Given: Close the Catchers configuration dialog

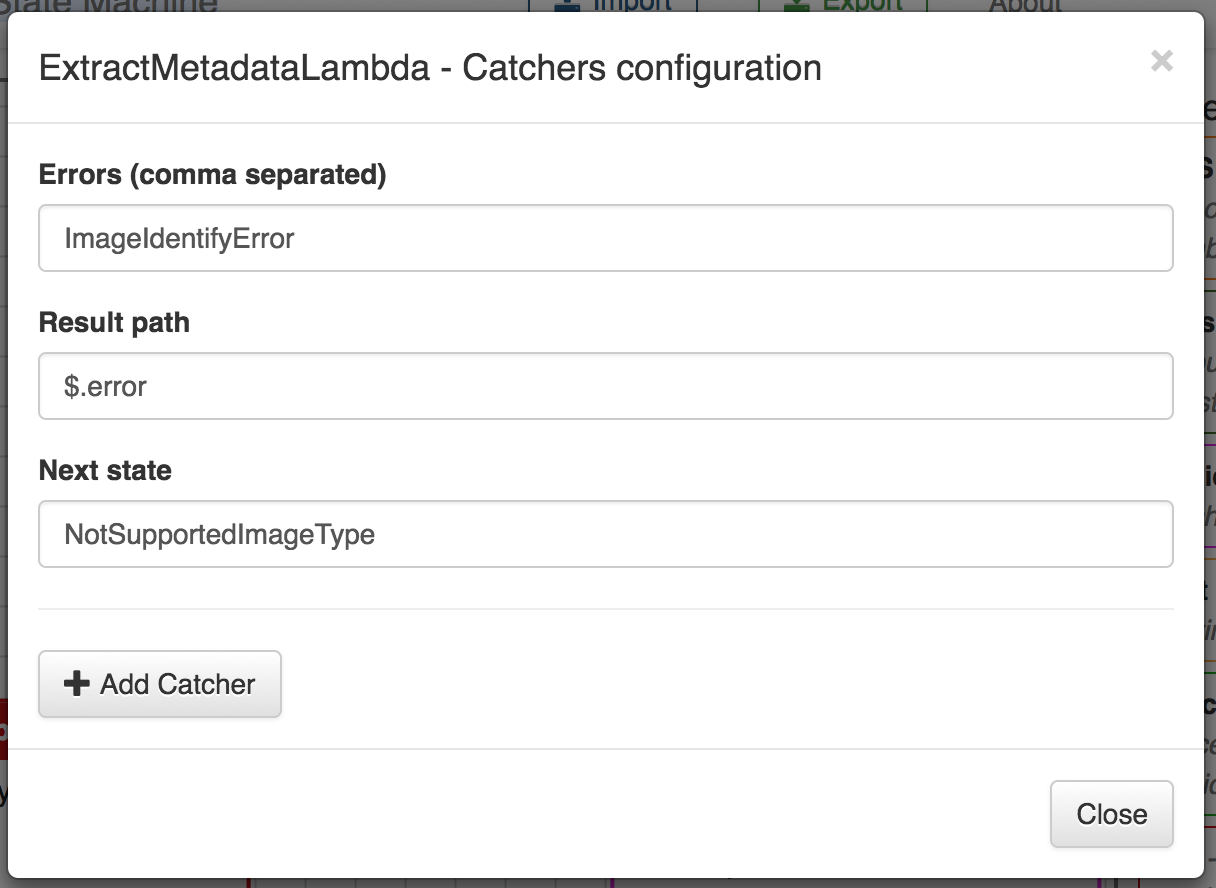Looking at the screenshot, I should [1111, 814].
